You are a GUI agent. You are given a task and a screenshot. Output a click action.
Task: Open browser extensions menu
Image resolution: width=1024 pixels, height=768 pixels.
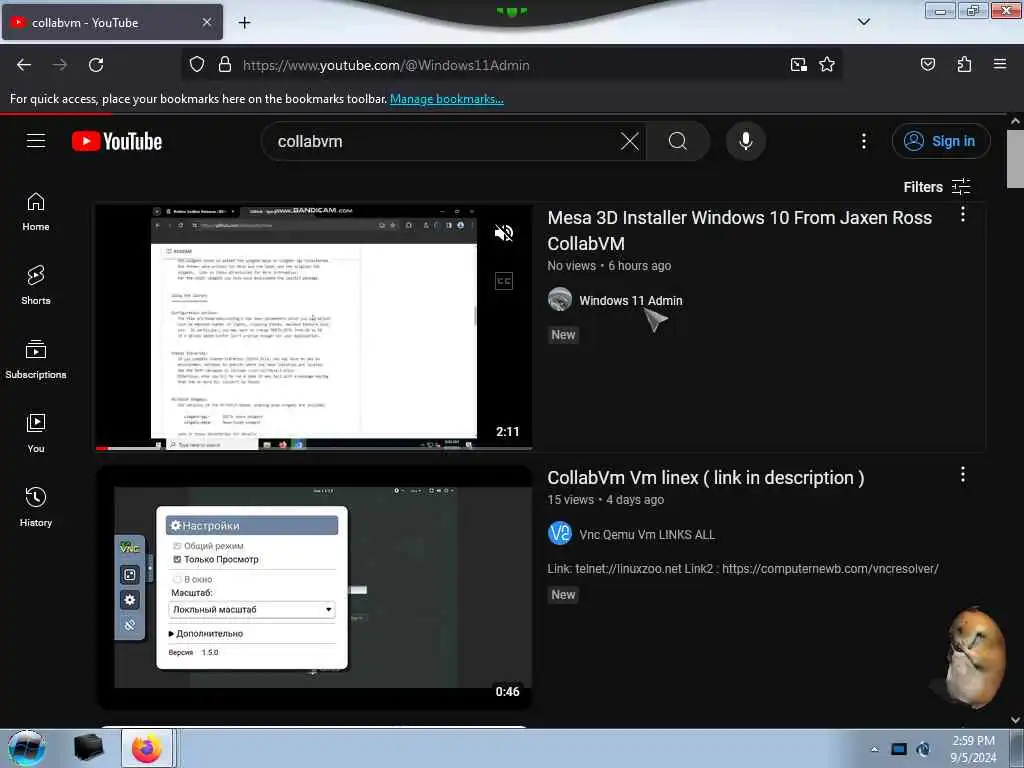pyautogui.click(x=964, y=65)
